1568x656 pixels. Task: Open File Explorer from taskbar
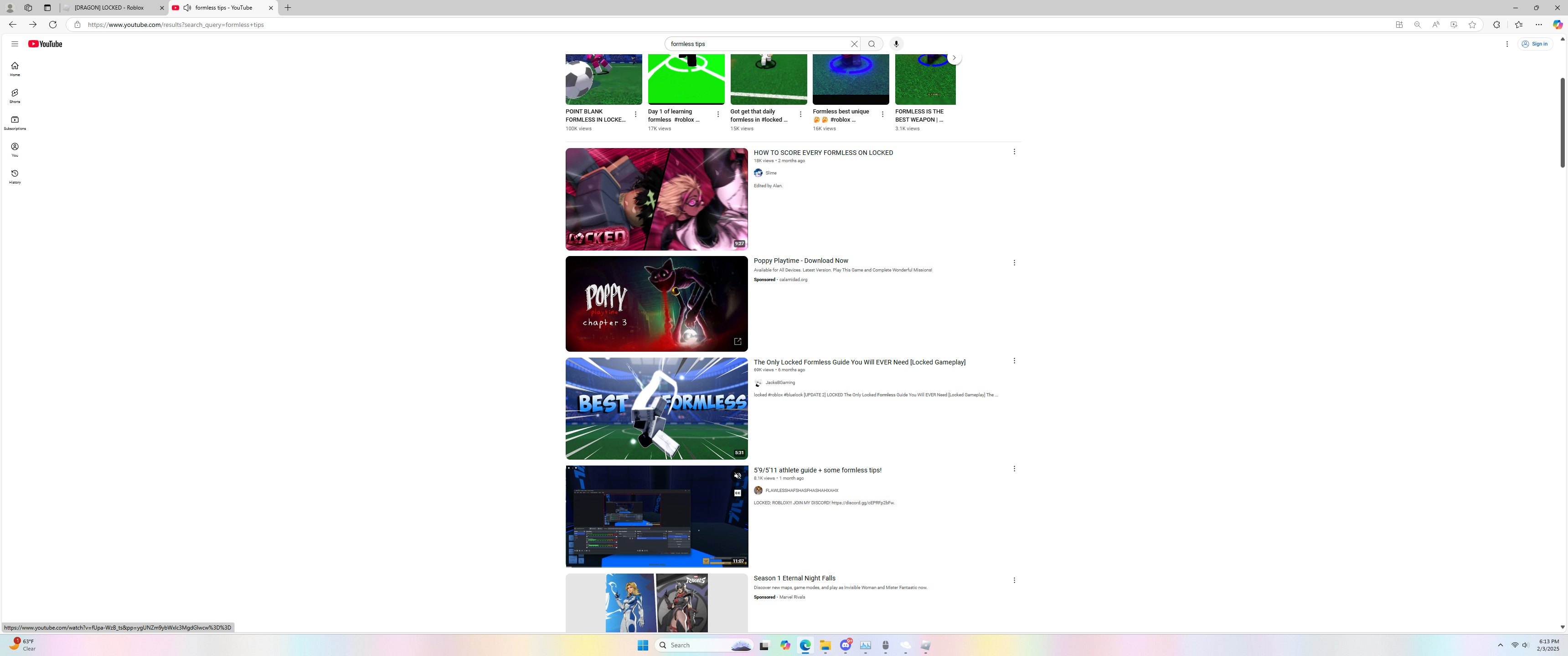(825, 645)
